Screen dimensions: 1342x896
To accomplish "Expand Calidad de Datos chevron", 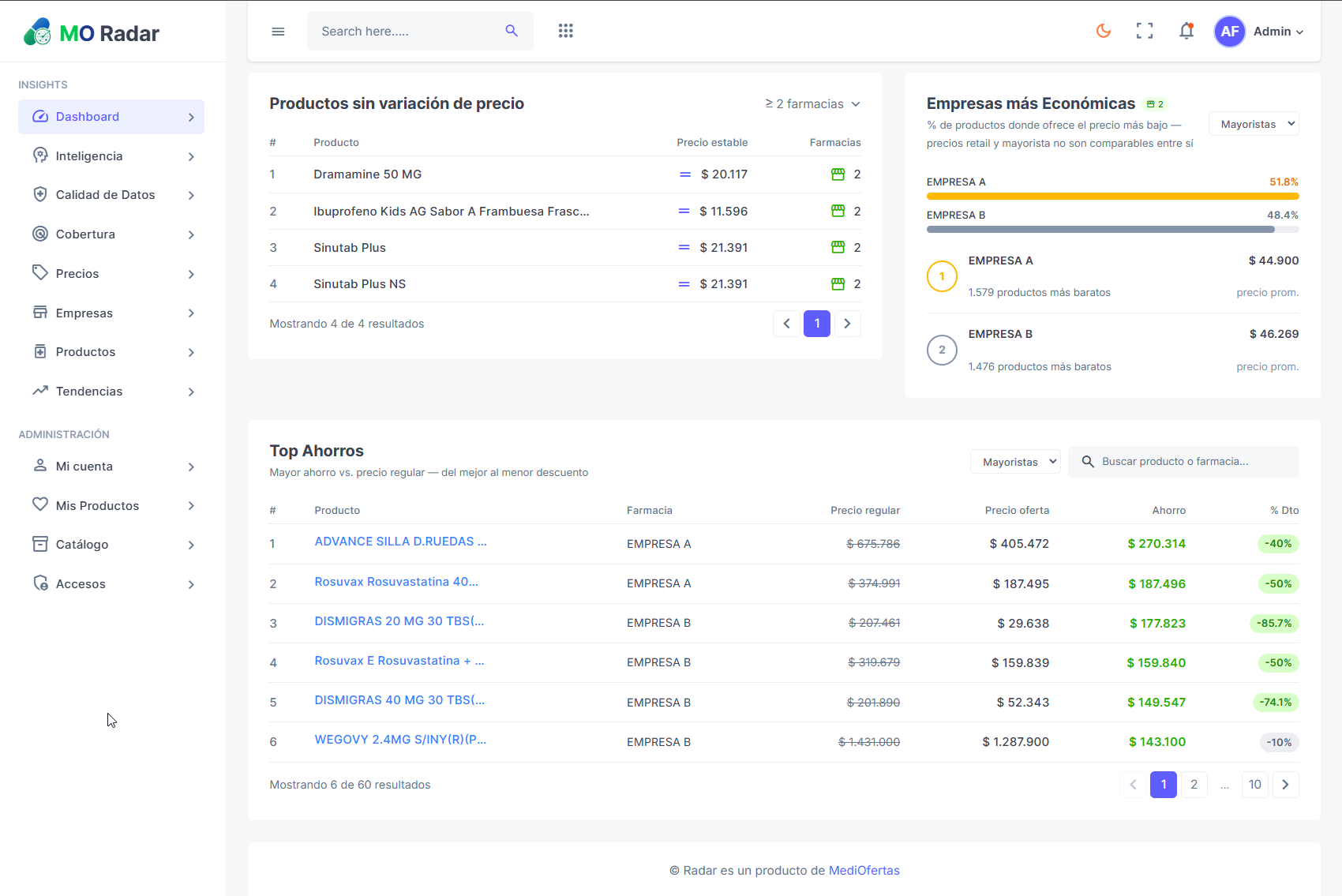I will tap(191, 195).
